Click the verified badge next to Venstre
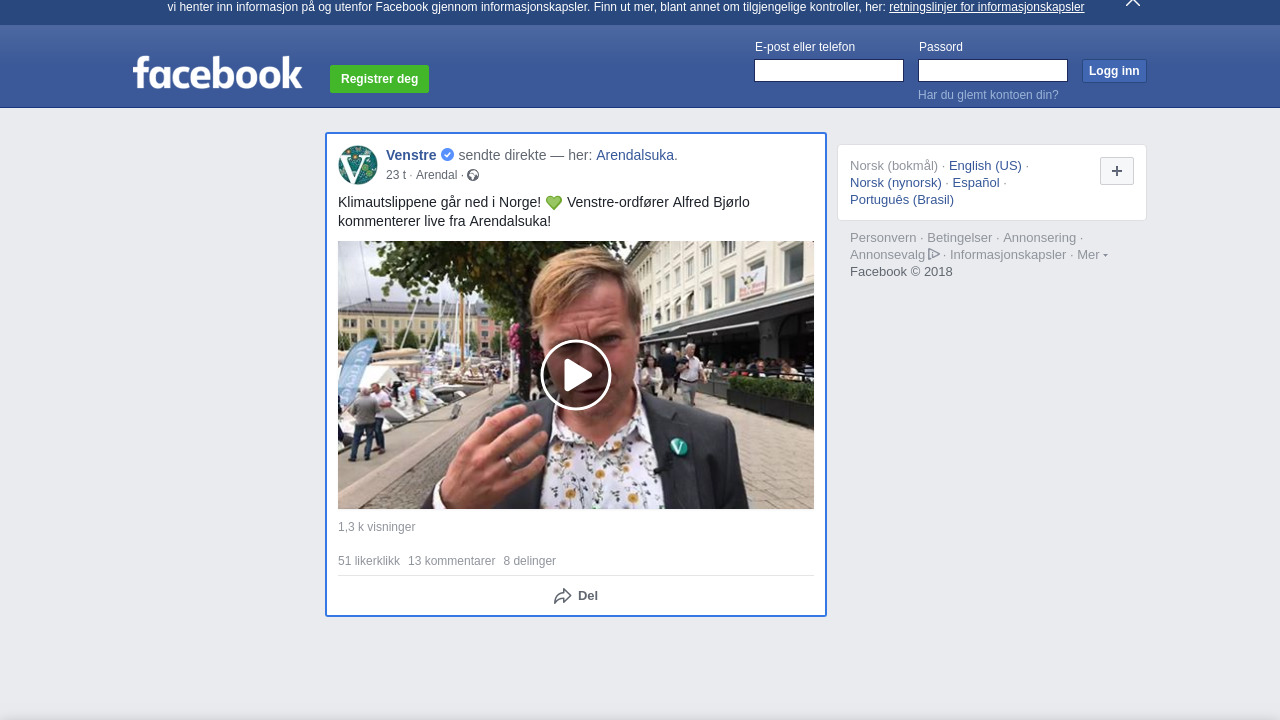Image resolution: width=1280 pixels, height=720 pixels. 447,155
